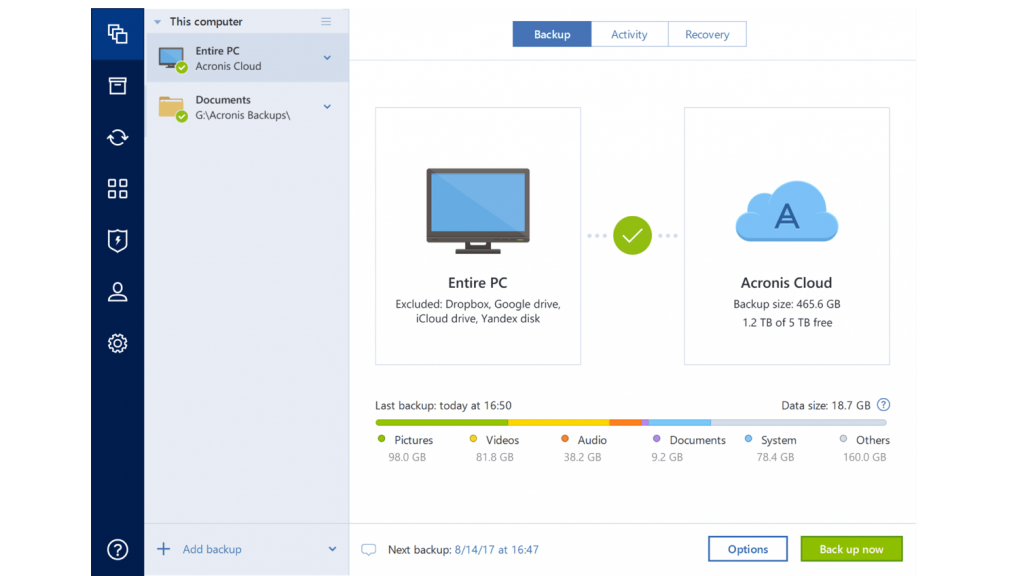Click the Pictures legend dot

pos(381,439)
